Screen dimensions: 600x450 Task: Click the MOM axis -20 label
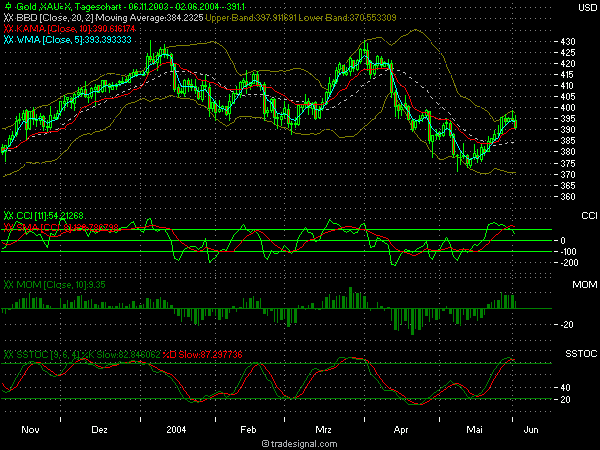pos(567,325)
